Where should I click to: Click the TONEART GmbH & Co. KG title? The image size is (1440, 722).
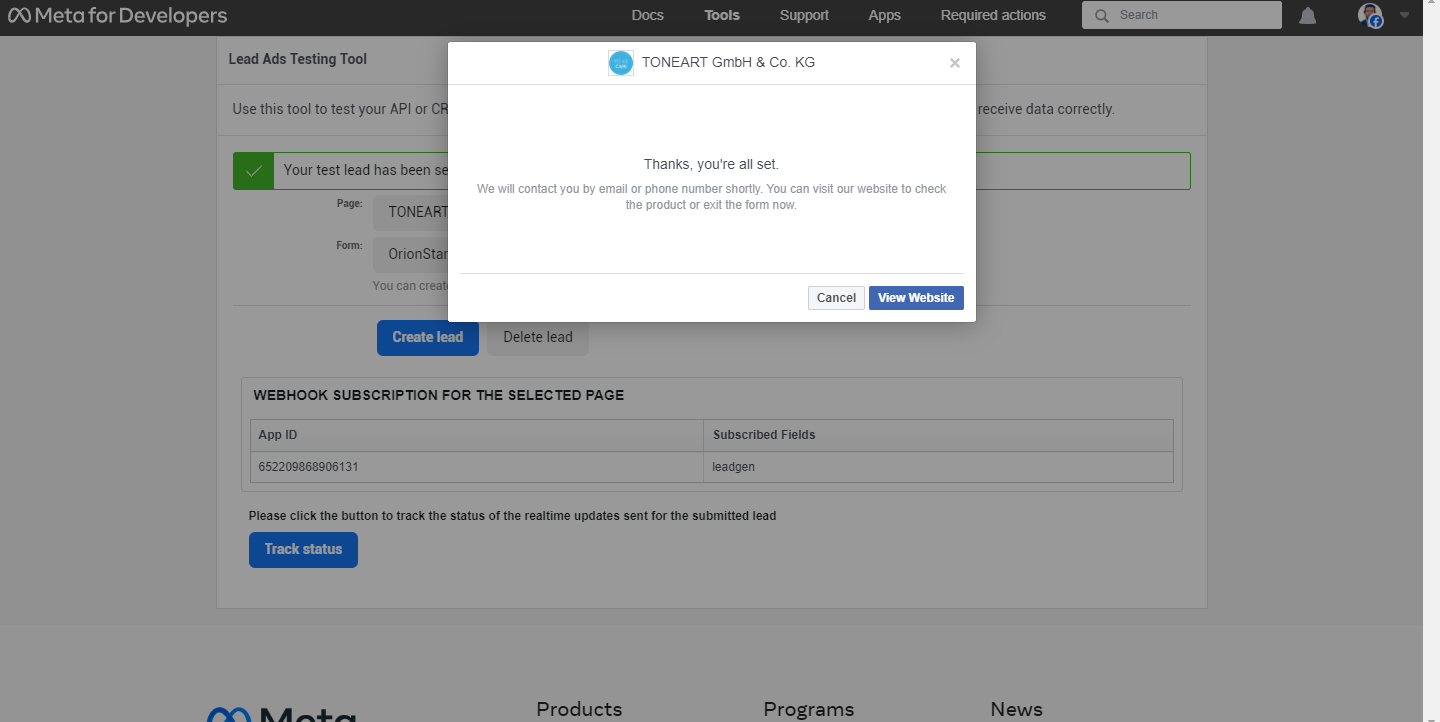pyautogui.click(x=728, y=62)
